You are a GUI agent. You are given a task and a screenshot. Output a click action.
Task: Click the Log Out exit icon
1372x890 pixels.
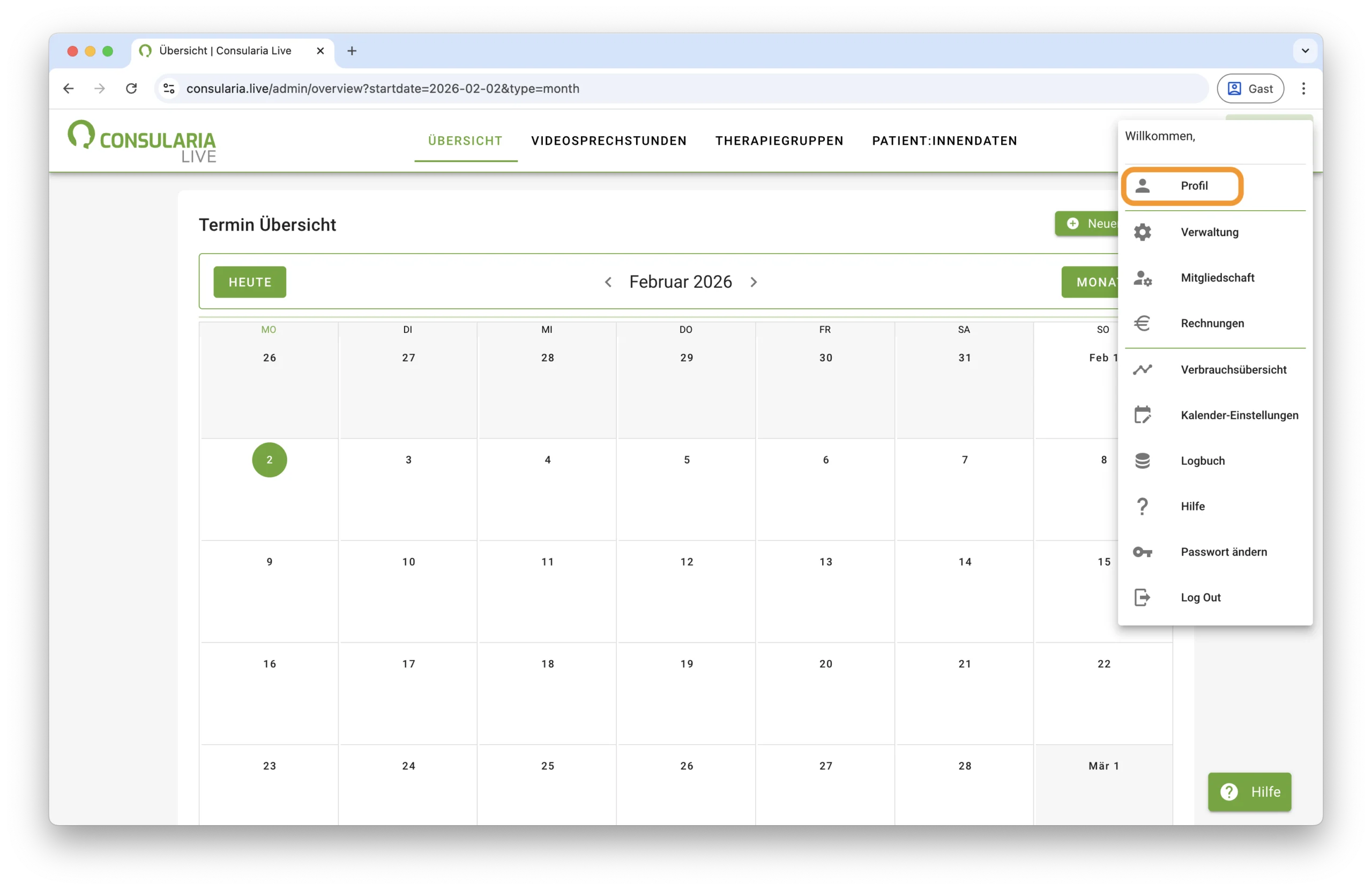[x=1142, y=598]
